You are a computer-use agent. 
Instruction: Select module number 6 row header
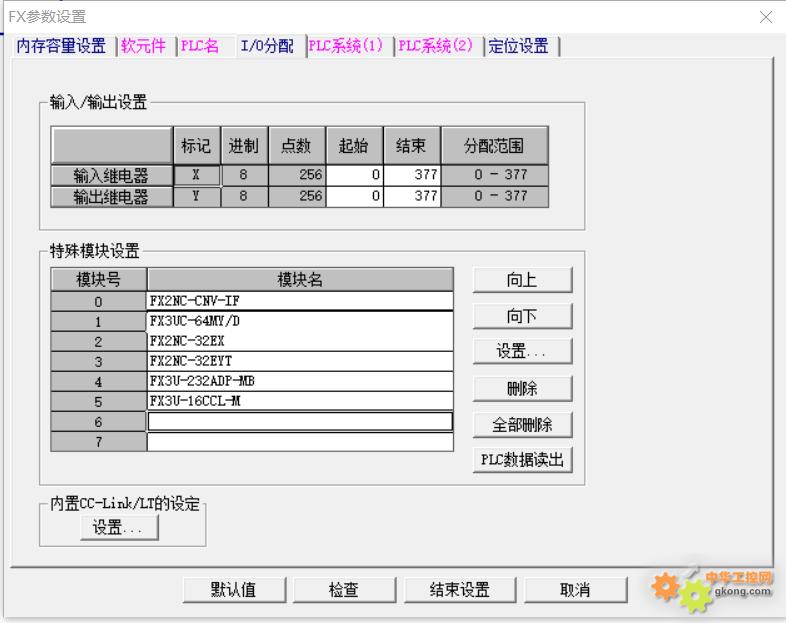pyautogui.click(x=98, y=422)
